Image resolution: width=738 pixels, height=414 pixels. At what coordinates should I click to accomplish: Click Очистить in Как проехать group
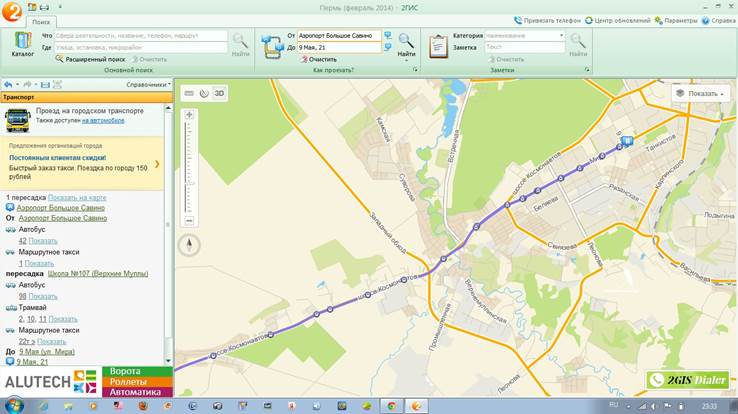coord(319,59)
